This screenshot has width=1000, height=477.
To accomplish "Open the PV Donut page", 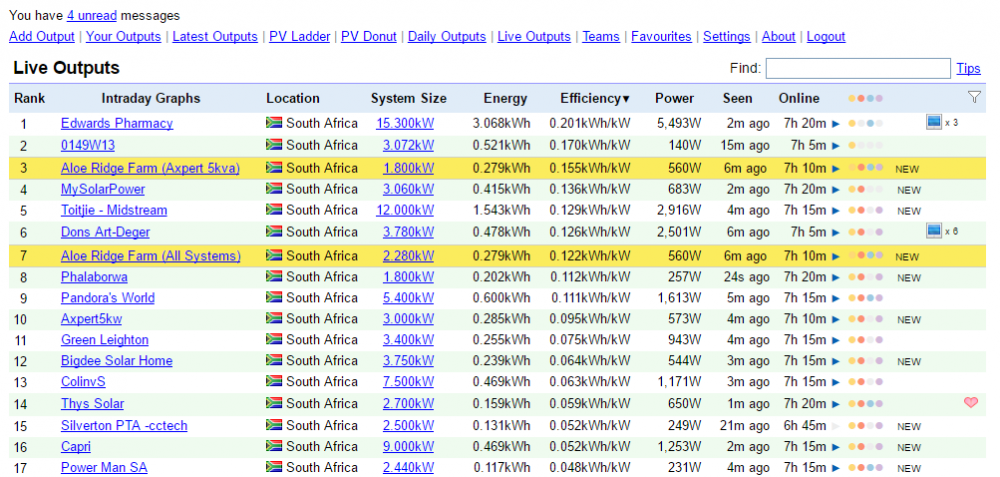I will coord(369,36).
